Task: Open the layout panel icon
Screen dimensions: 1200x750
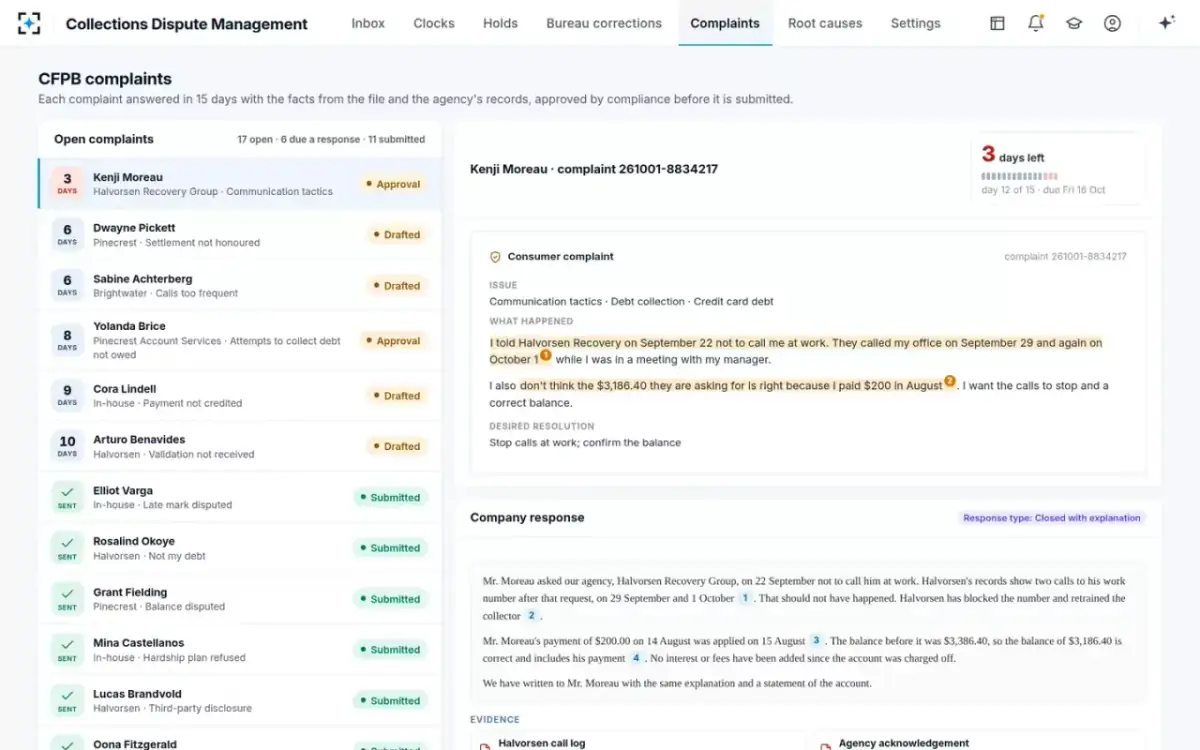Action: pyautogui.click(x=997, y=23)
